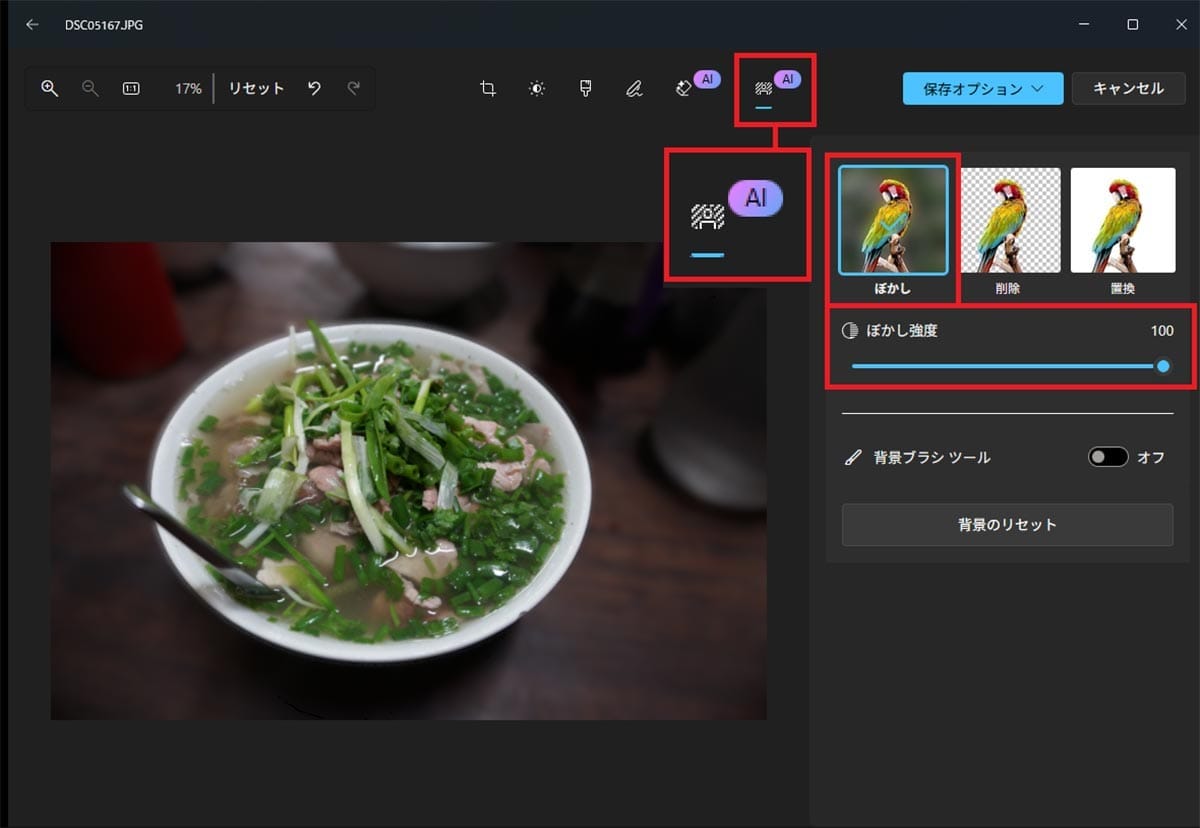
Task: Select the Markup pen tool
Action: [x=634, y=88]
